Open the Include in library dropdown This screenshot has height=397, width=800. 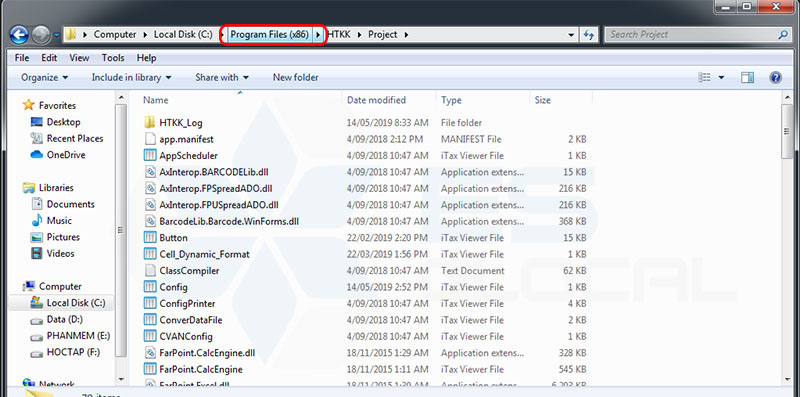click(x=132, y=78)
